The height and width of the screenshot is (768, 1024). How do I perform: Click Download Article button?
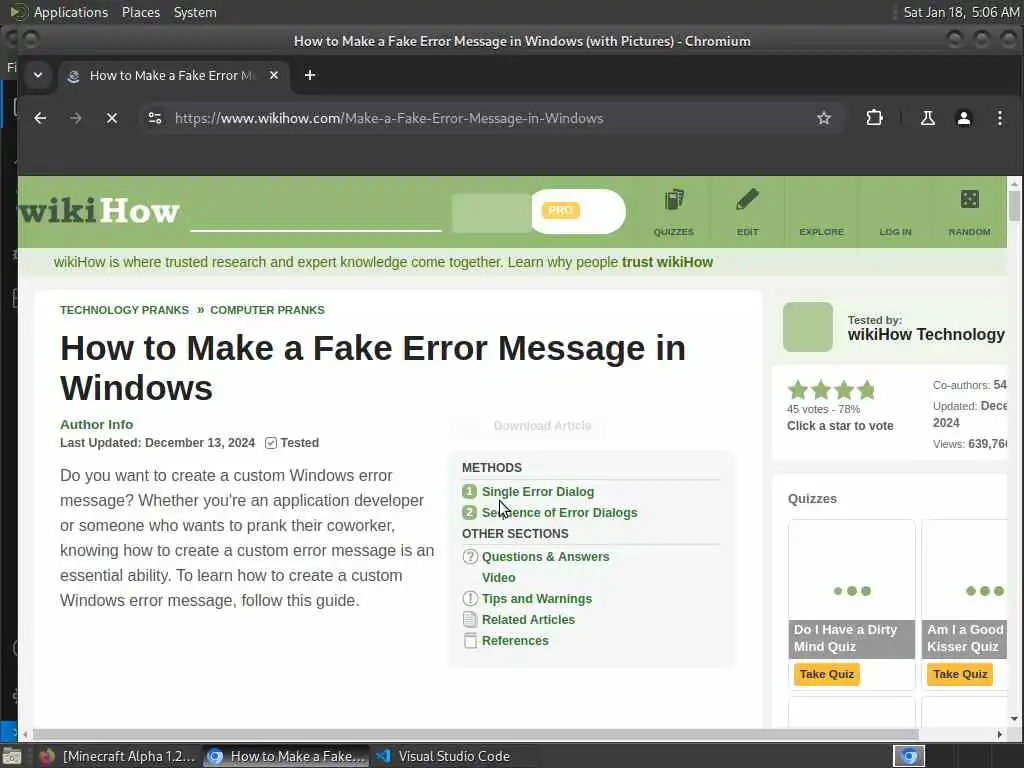click(x=528, y=426)
